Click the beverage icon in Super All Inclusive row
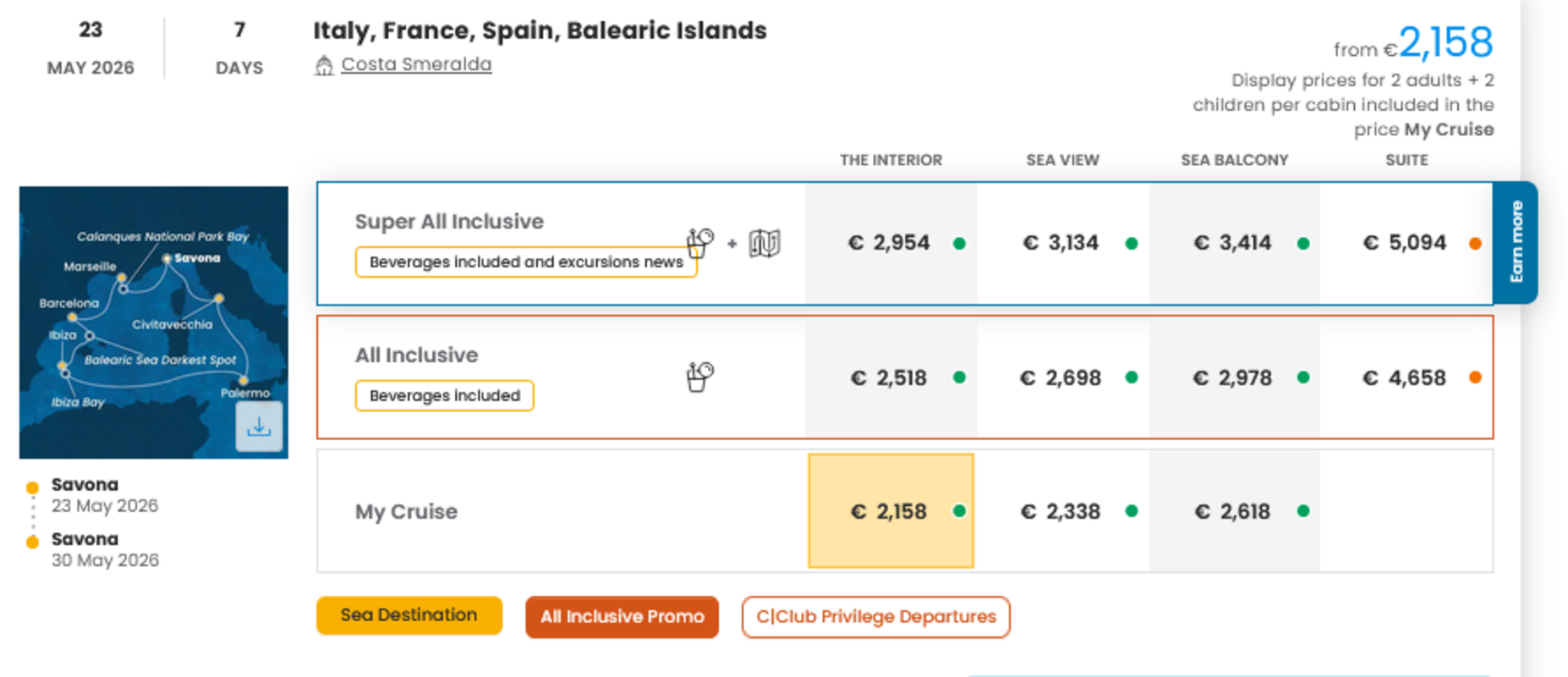The height and width of the screenshot is (677, 1568). click(x=699, y=243)
